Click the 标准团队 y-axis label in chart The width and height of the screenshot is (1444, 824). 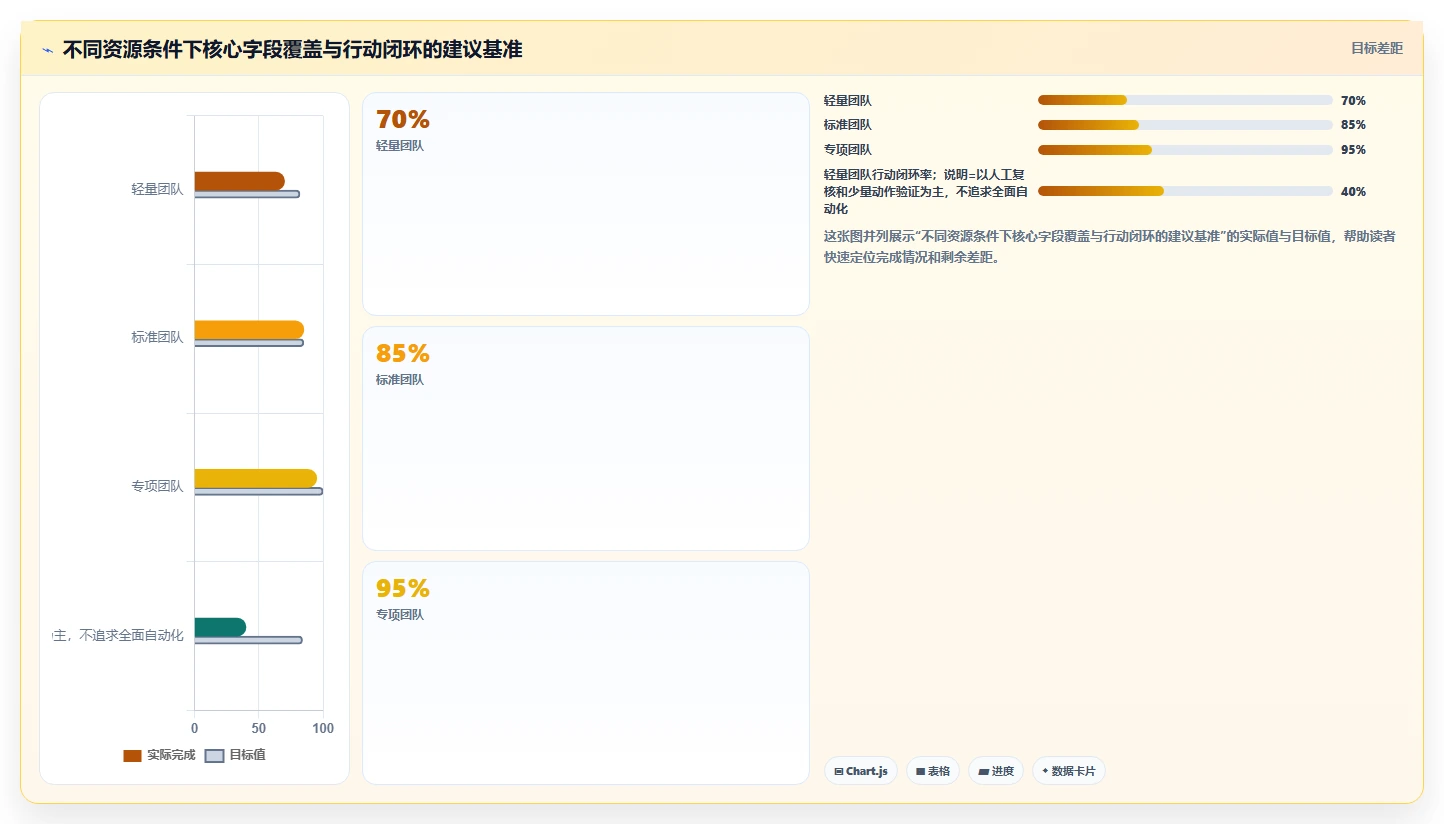pos(157,337)
